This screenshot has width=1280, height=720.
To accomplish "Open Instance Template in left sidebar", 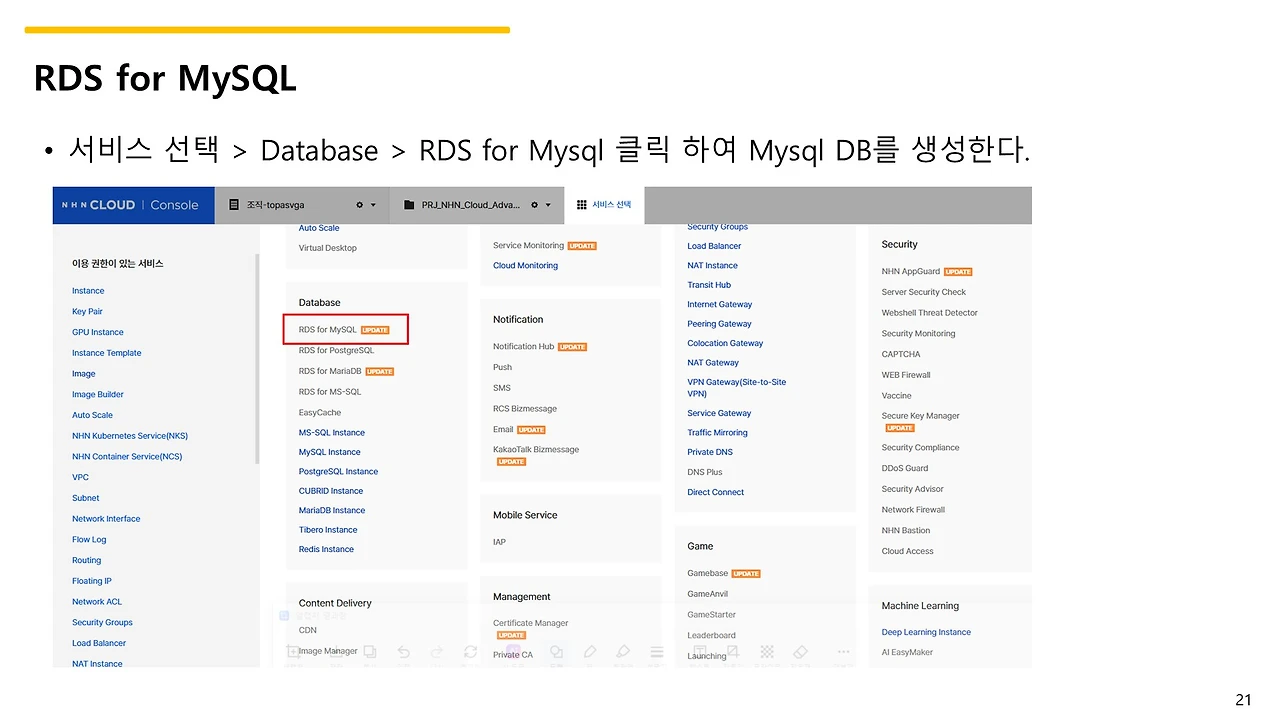I will pos(107,353).
